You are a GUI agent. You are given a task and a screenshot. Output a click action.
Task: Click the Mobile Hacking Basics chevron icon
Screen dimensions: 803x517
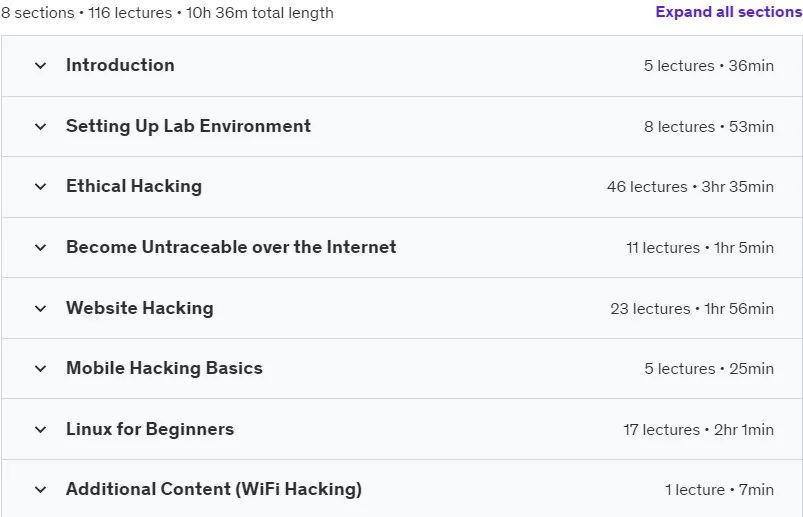pyautogui.click(x=40, y=369)
